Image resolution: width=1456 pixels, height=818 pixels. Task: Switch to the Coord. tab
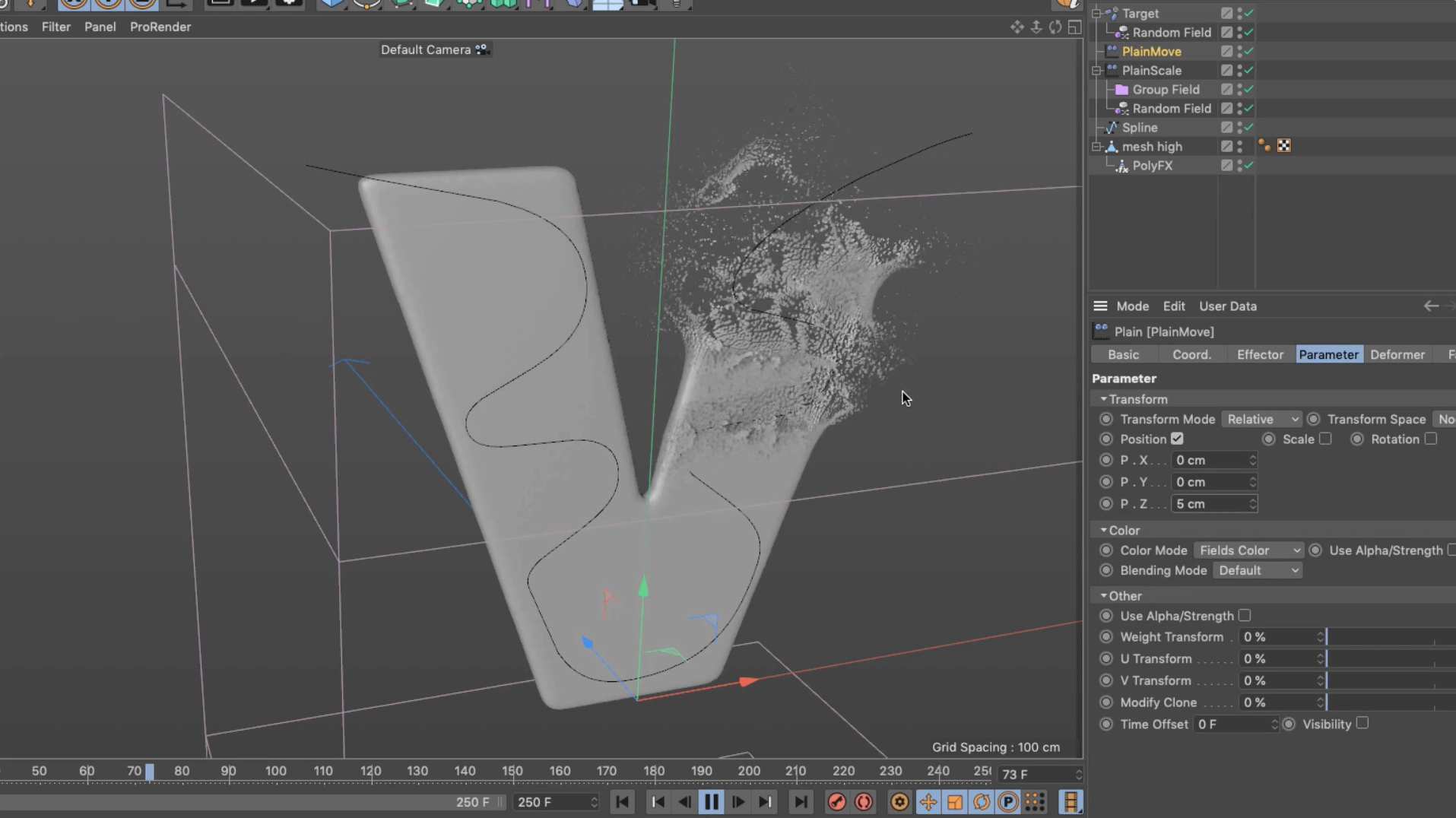point(1191,354)
